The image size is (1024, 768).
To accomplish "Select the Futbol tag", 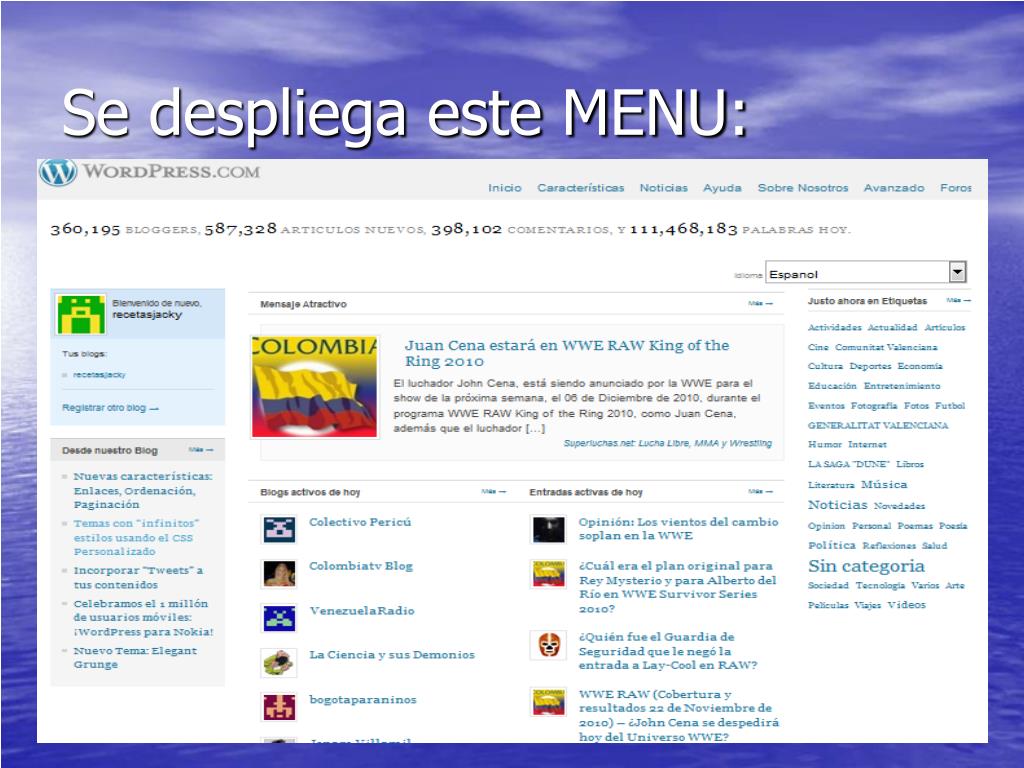I will pos(950,406).
